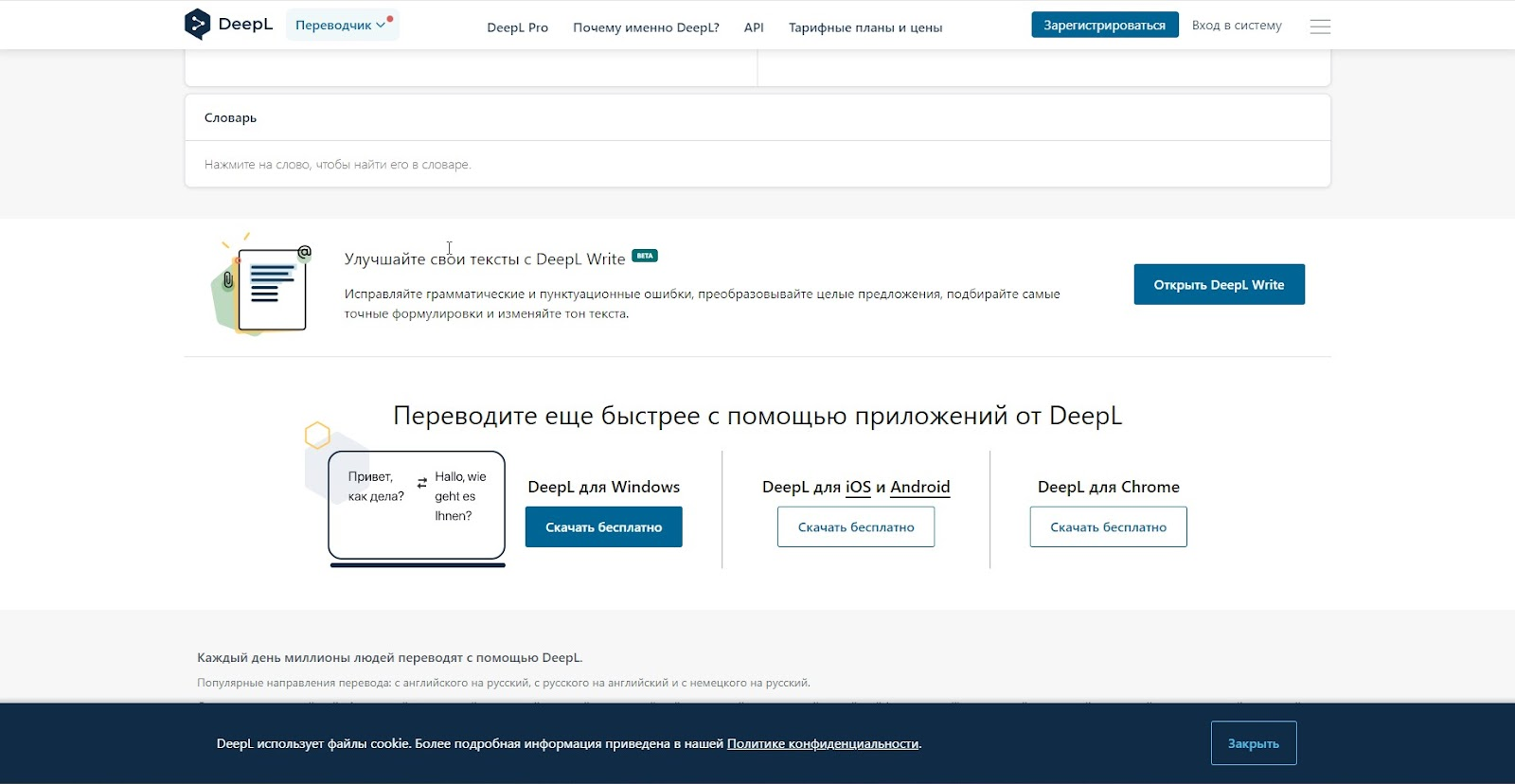1515x784 pixels.
Task: Download DeepL для Chrome extension
Action: point(1108,527)
